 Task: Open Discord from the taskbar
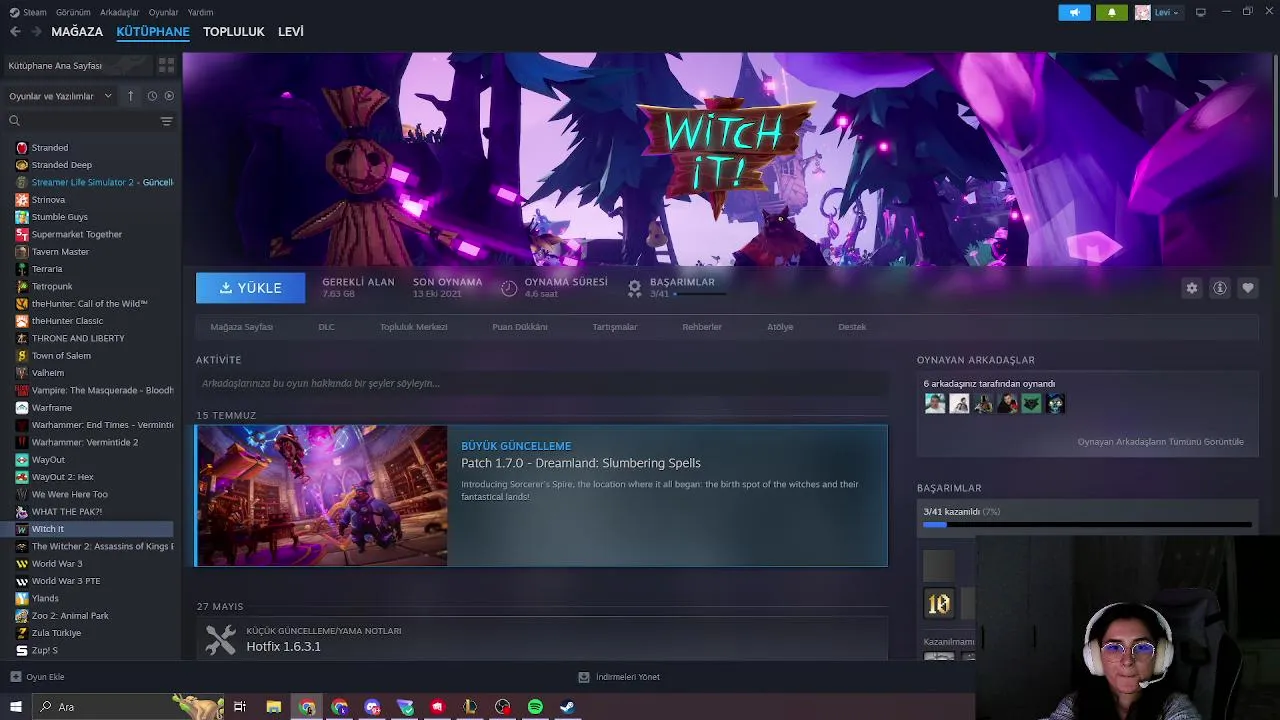372,707
